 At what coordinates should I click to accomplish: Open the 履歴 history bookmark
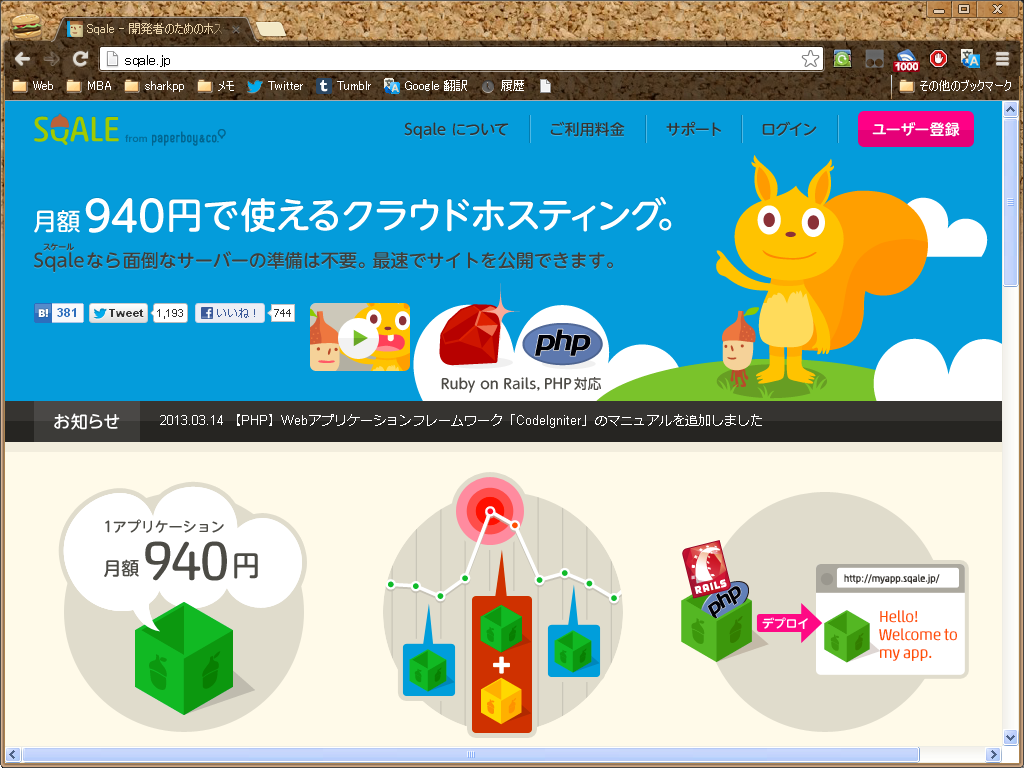(503, 86)
